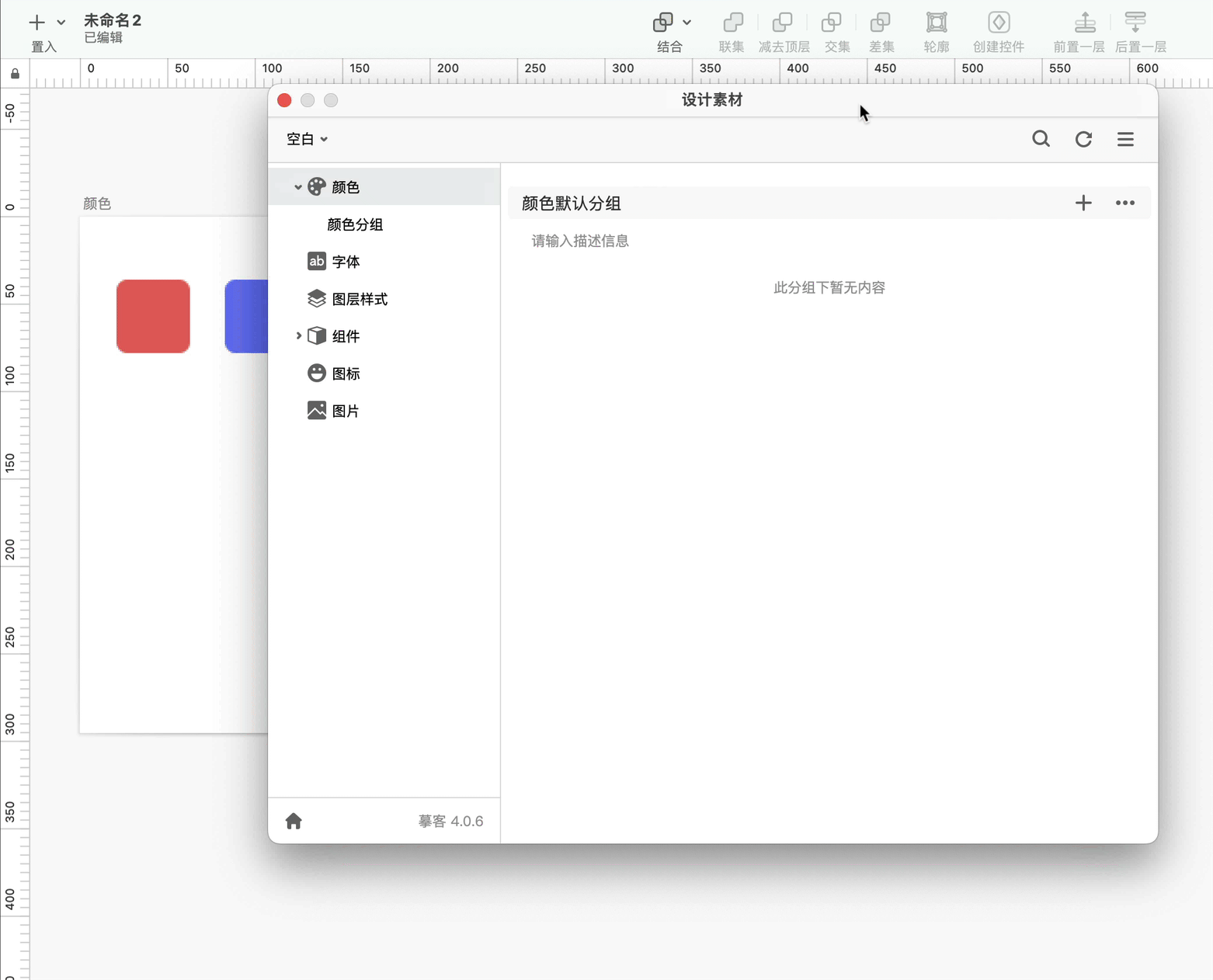Image resolution: width=1213 pixels, height=980 pixels.
Task: Click the 联集 union toolbar icon
Action: [x=732, y=23]
